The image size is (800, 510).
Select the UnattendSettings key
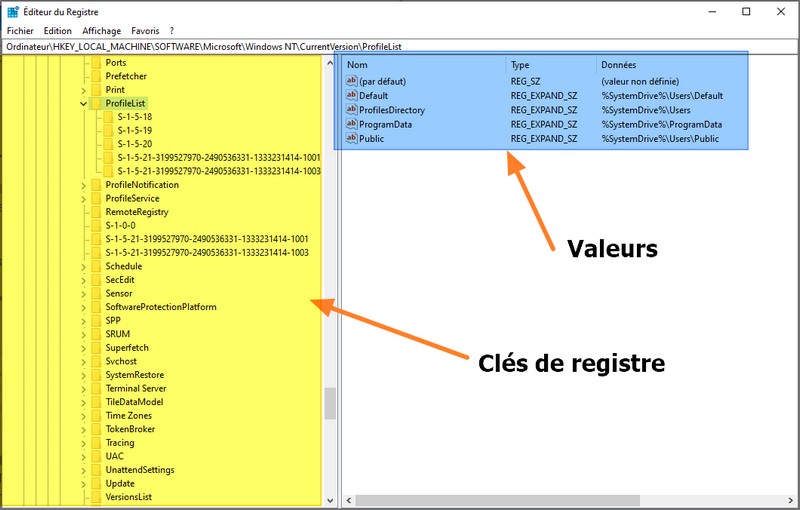point(140,470)
